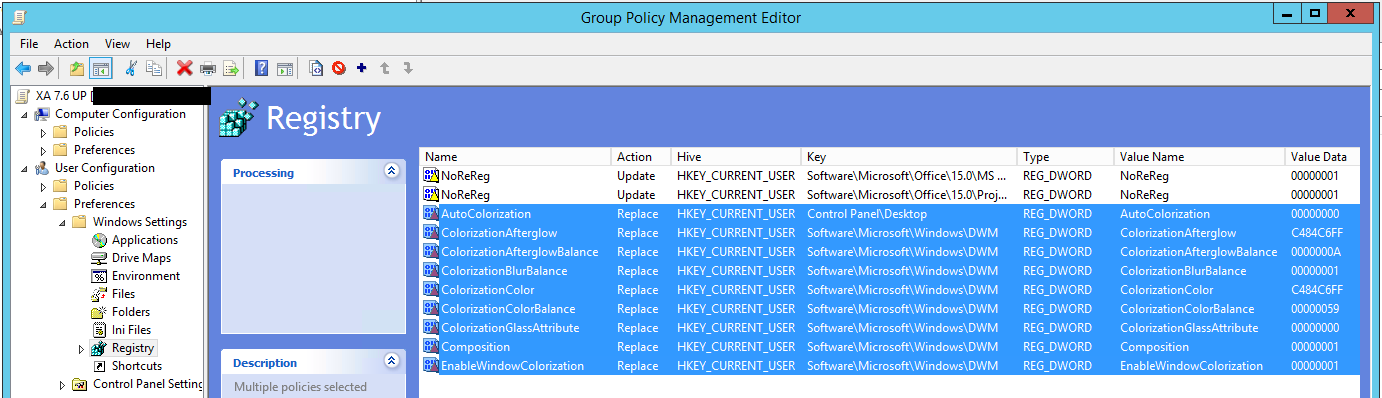This screenshot has height=398, width=1382.
Task: Open Help using blue question mark icon
Action: (x=261, y=68)
